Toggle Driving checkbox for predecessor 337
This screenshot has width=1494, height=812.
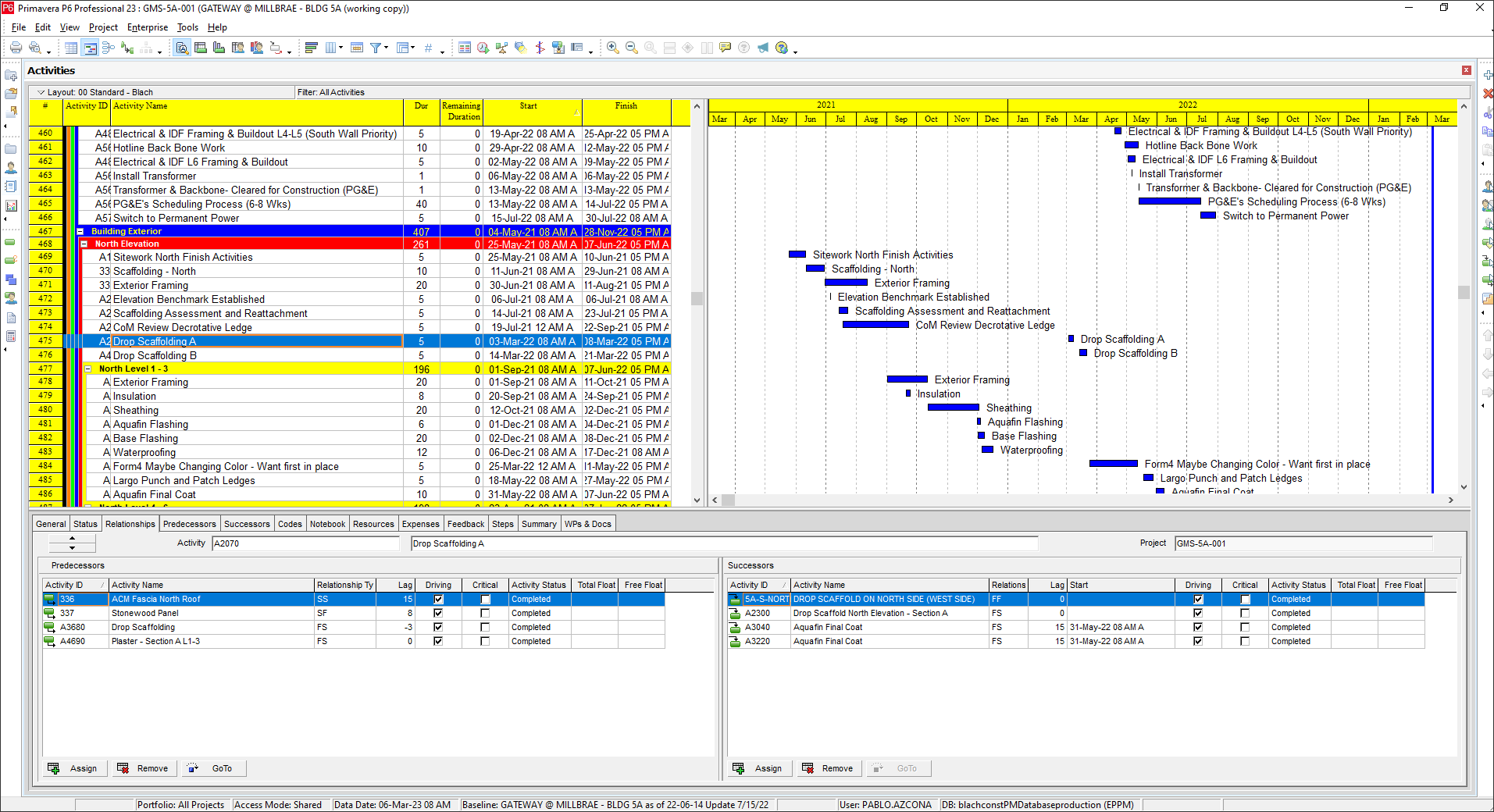[438, 613]
